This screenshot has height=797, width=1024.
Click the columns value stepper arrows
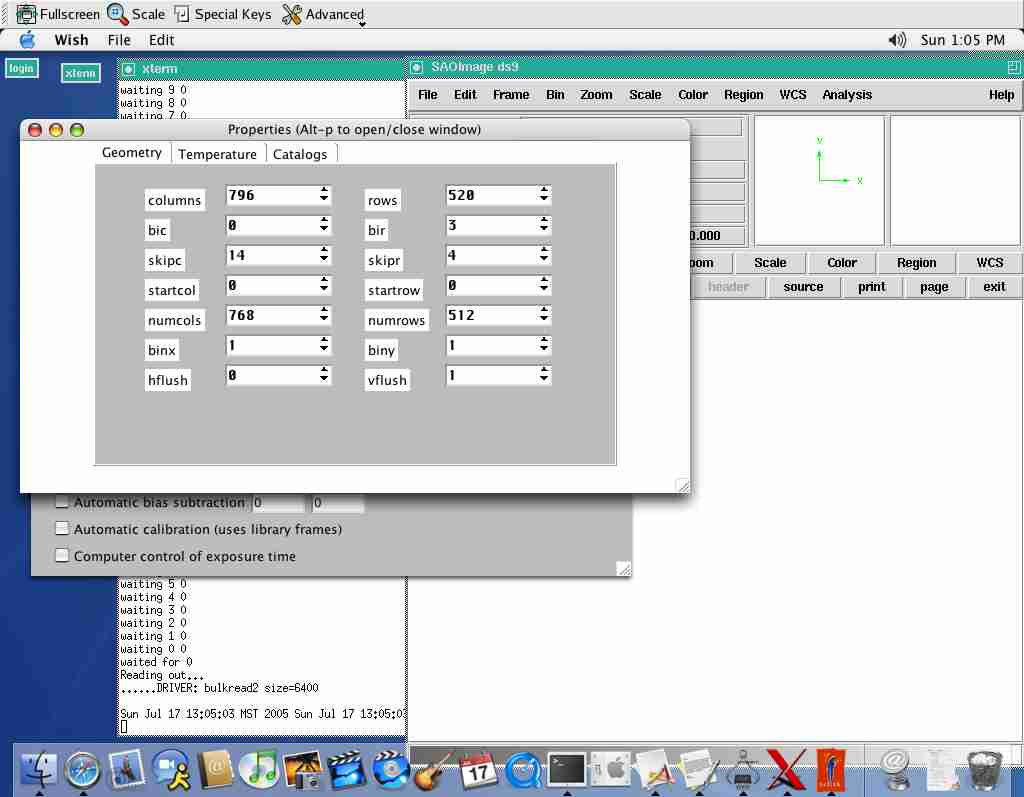point(324,194)
